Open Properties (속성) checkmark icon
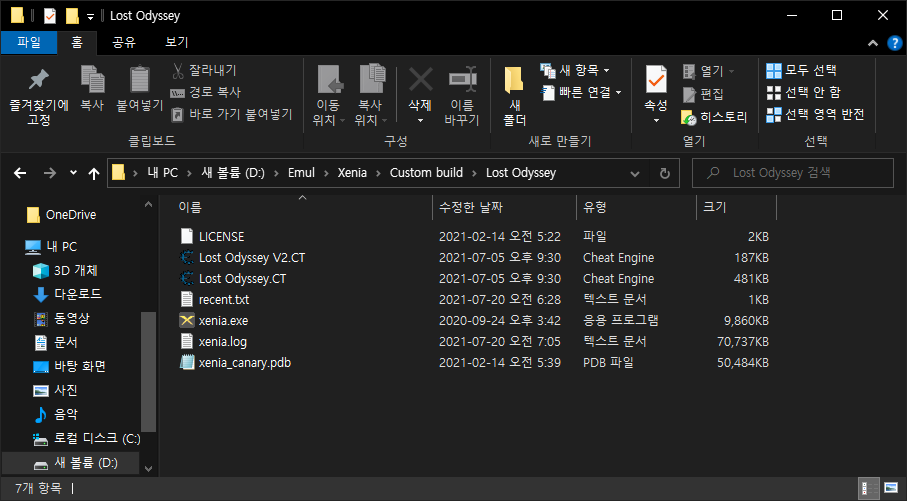The height and width of the screenshot is (501, 907). point(656,79)
